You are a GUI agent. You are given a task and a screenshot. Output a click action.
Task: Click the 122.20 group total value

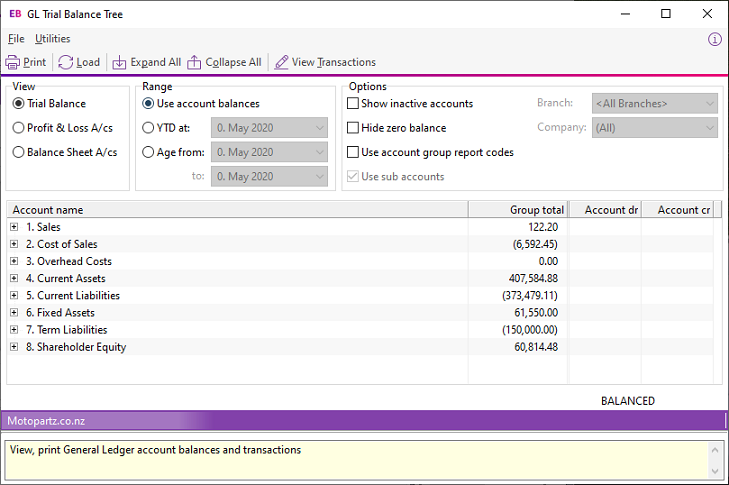543,227
